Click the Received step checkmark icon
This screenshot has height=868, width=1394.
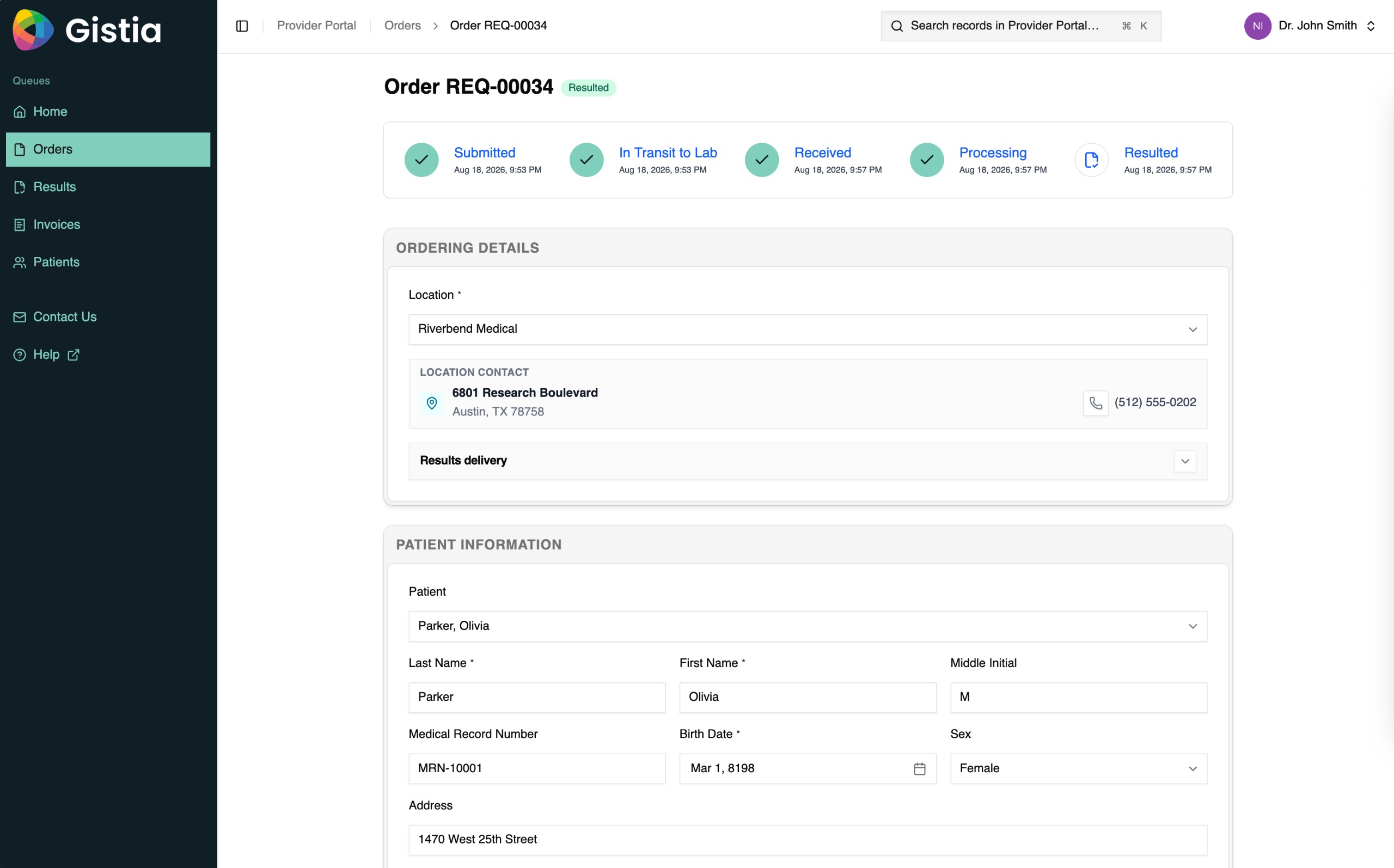[762, 160]
